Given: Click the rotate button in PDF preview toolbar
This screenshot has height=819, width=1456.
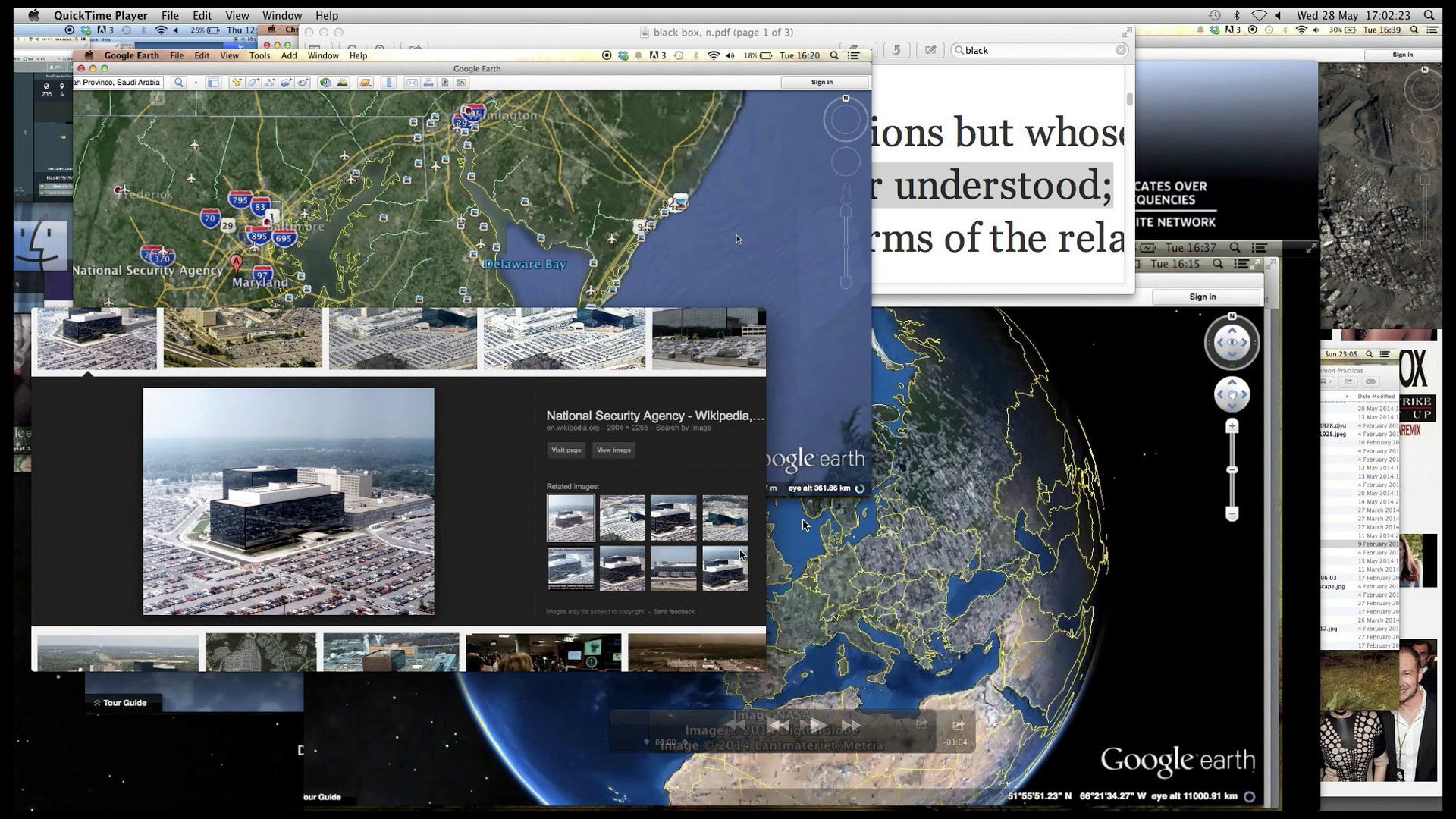Looking at the screenshot, I should pyautogui.click(x=896, y=50).
